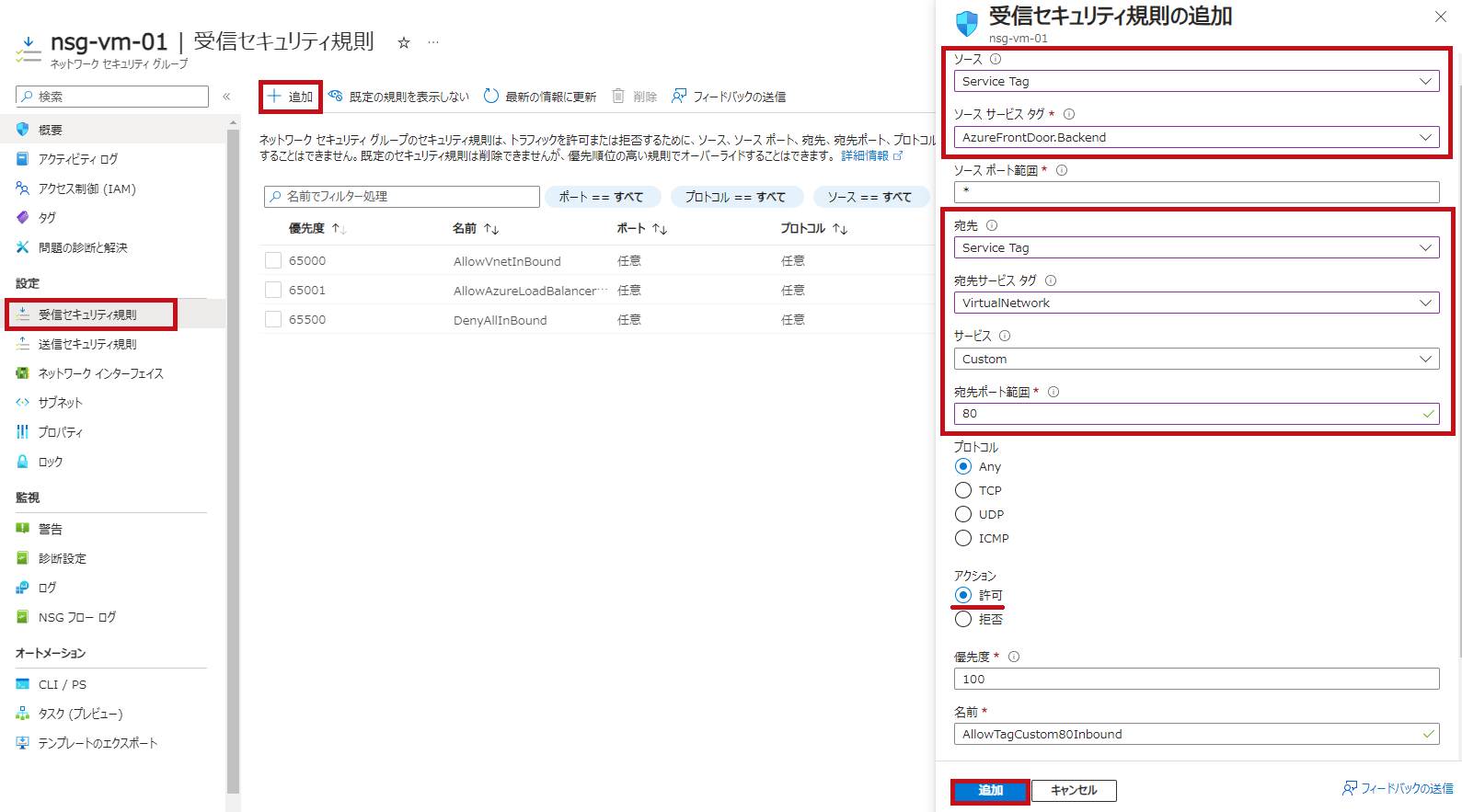The width and height of the screenshot is (1462, 812).
Task: Open the ポート == すべて filter
Action: coord(602,197)
